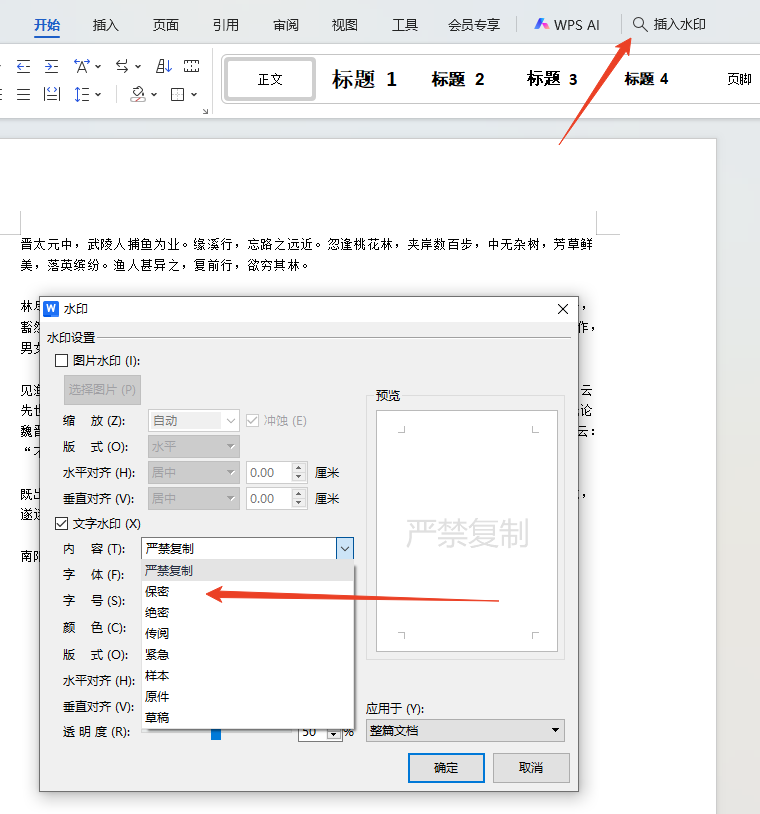Click the watermark preview thumbnail
760x814 pixels.
coord(467,531)
